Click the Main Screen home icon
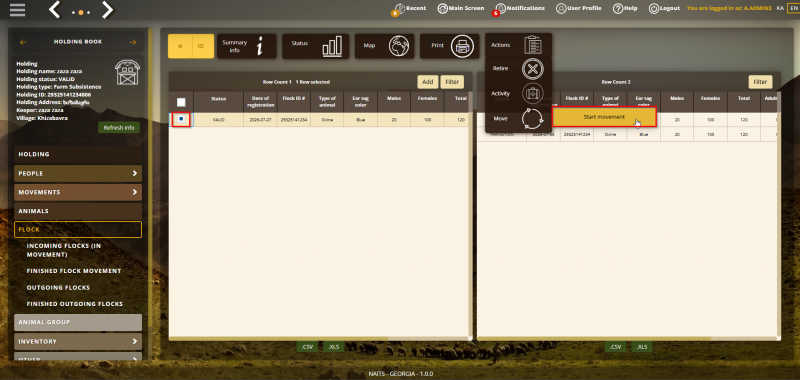 (443, 9)
